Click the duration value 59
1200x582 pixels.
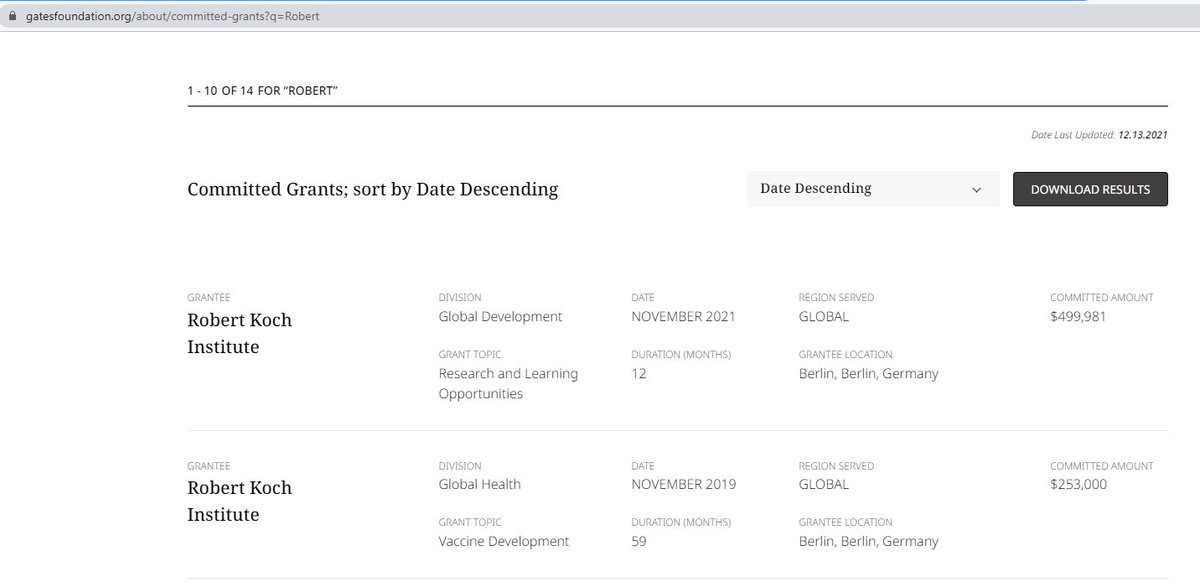(639, 541)
